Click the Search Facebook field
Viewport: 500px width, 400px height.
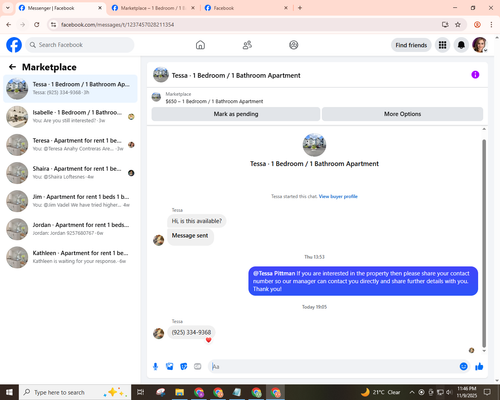coord(80,45)
